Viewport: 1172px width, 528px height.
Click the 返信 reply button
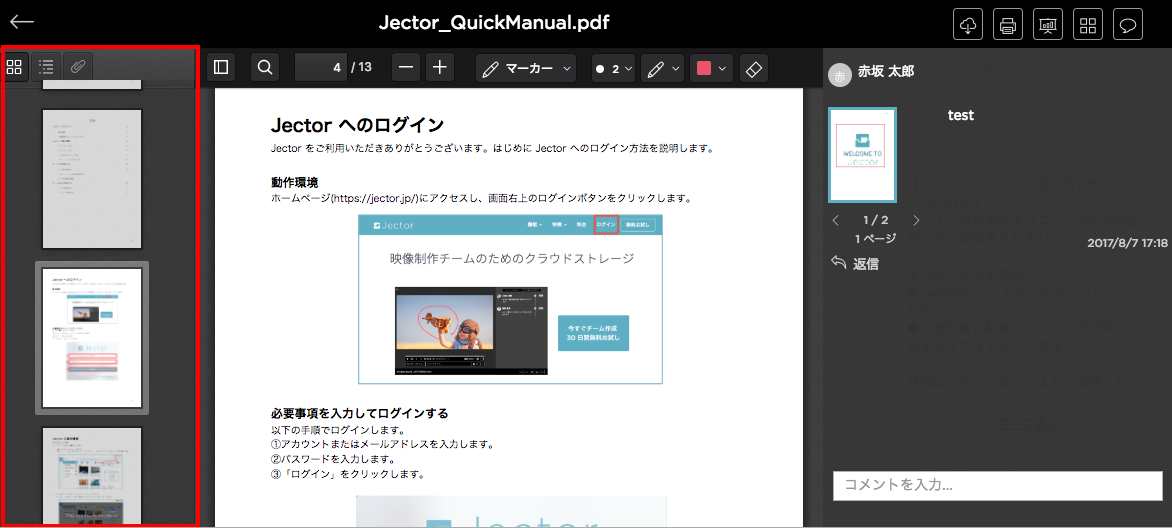coord(856,263)
